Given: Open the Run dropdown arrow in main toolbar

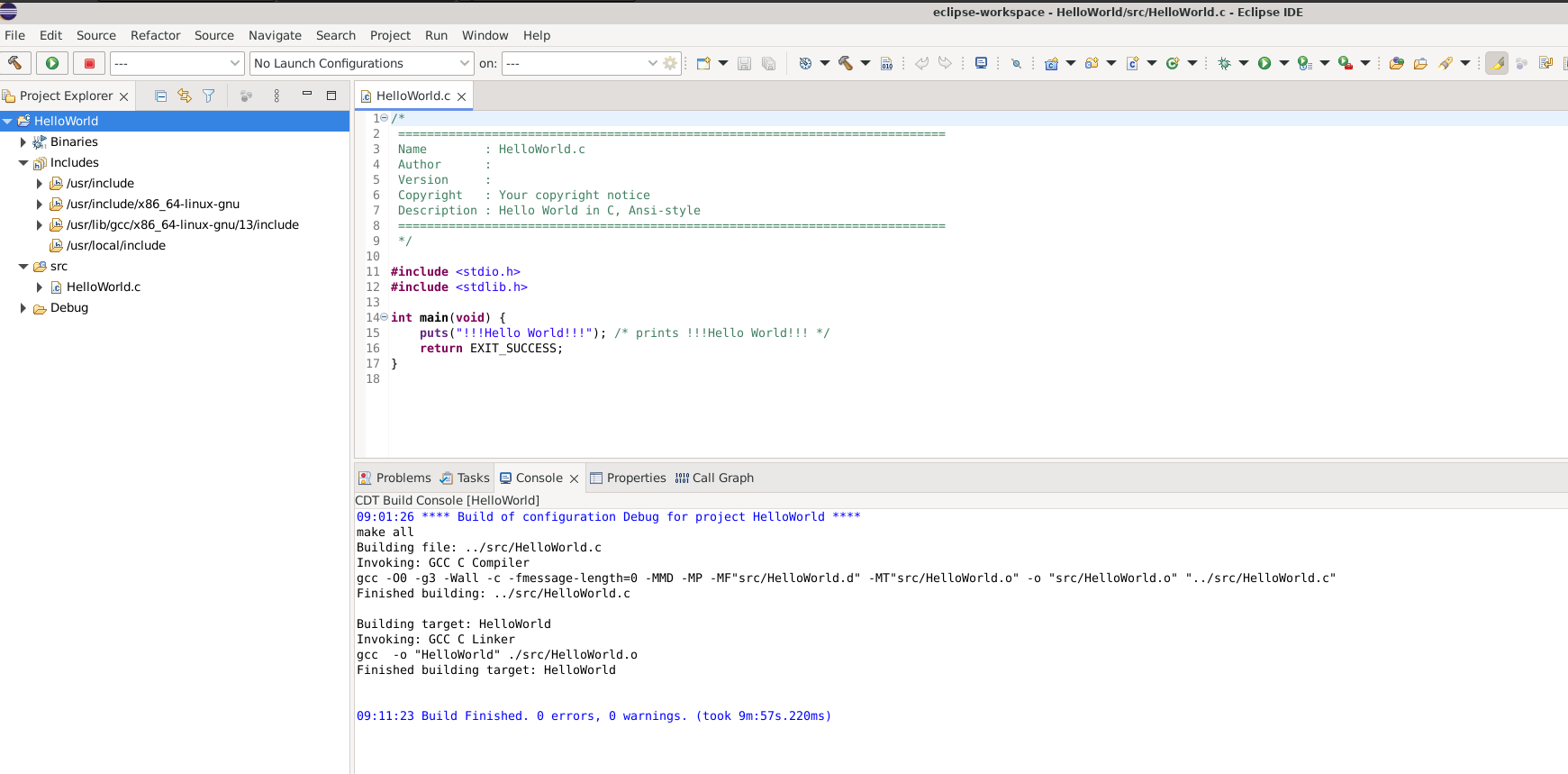Looking at the screenshot, I should pyautogui.click(x=1284, y=63).
